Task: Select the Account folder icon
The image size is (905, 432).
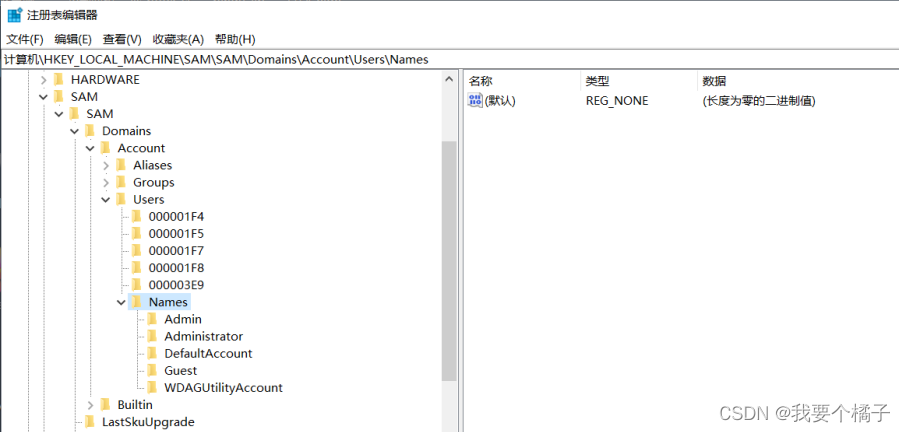Action: tap(105, 148)
